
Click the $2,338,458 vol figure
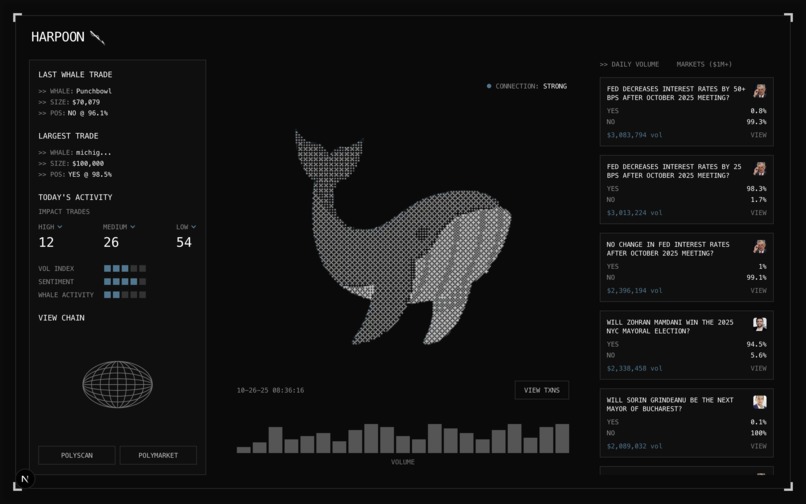(x=634, y=368)
